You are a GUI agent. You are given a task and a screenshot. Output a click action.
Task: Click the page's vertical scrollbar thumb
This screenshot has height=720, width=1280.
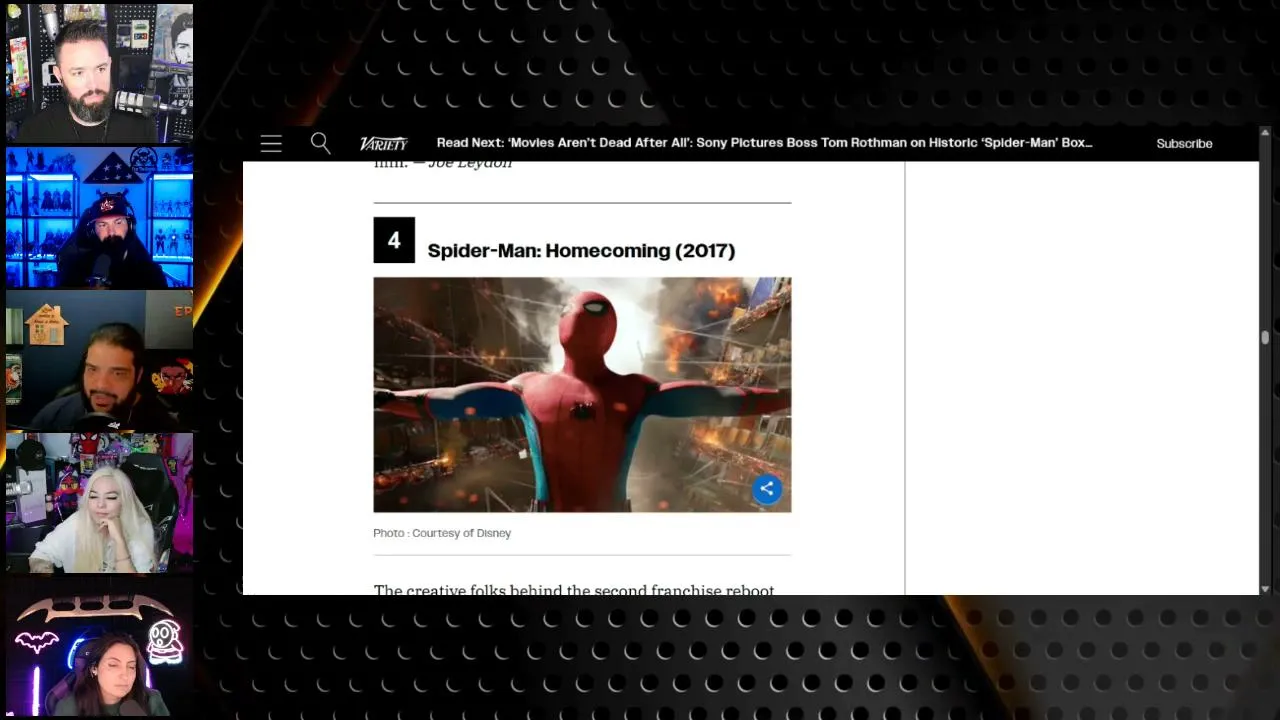tap(1265, 337)
